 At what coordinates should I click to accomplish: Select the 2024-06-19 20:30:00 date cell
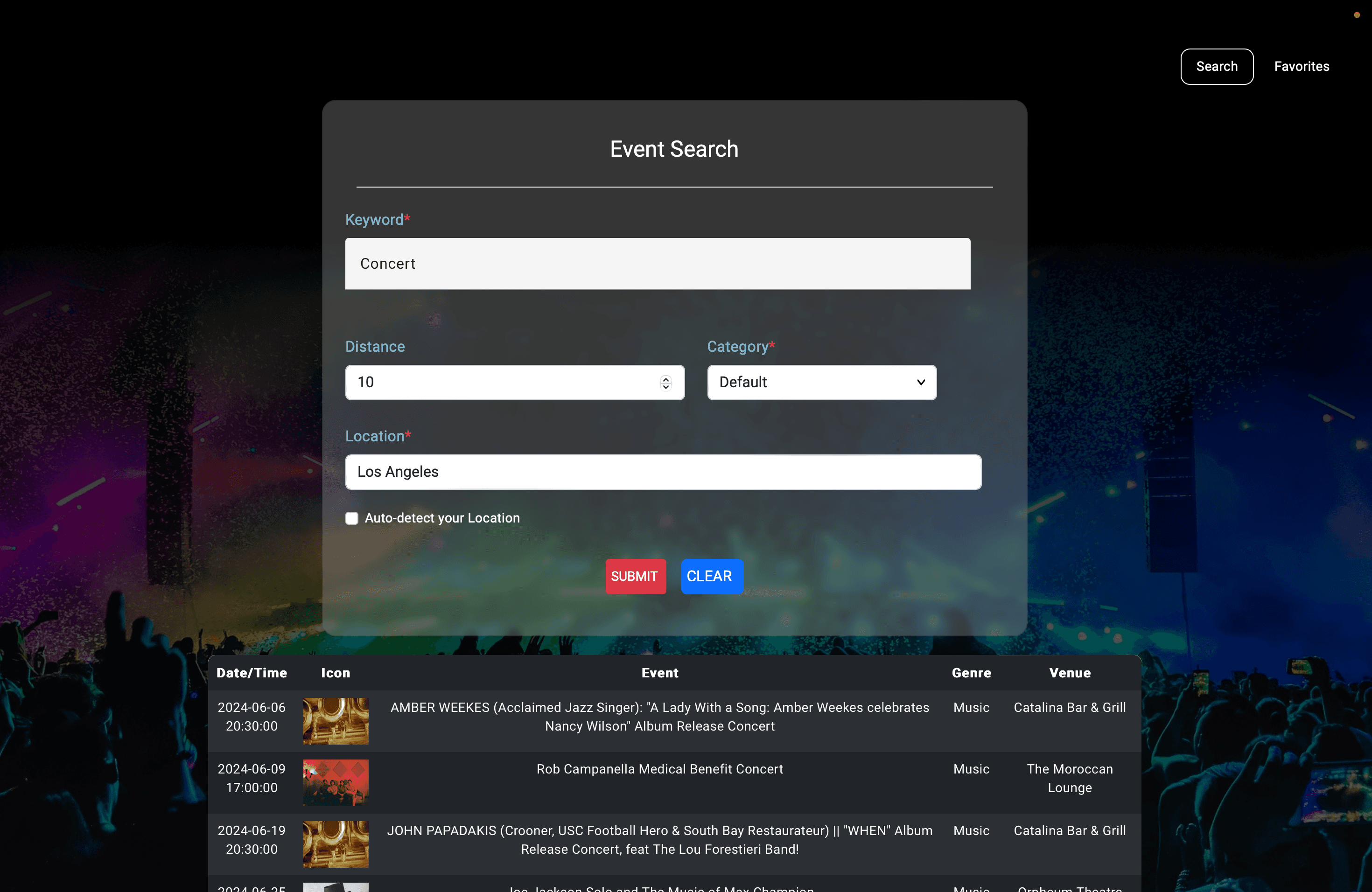pyautogui.click(x=252, y=840)
